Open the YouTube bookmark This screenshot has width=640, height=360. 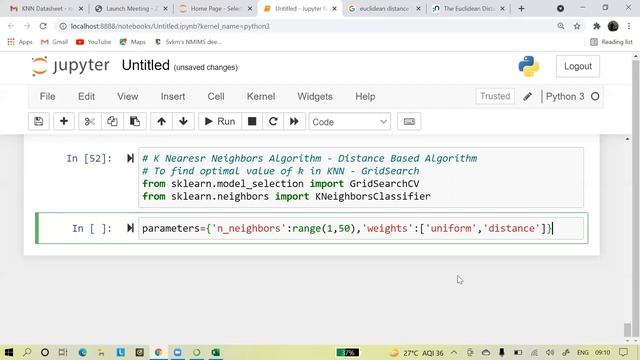93,42
